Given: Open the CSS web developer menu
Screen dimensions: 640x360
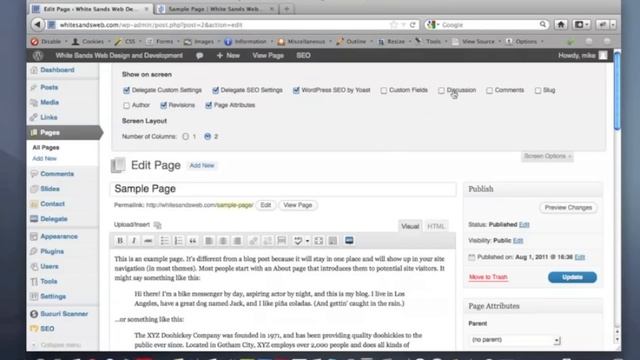Looking at the screenshot, I should pos(128,42).
